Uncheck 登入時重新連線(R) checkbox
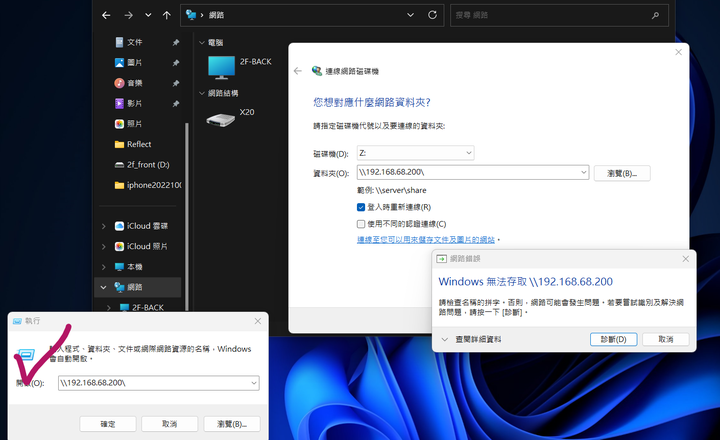Image resolution: width=720 pixels, height=440 pixels. [361, 207]
